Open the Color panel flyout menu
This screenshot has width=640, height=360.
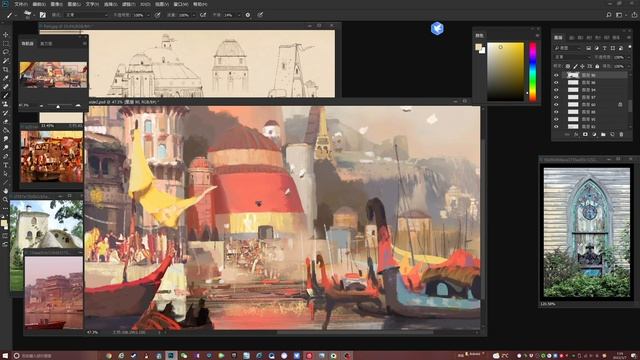(x=537, y=36)
